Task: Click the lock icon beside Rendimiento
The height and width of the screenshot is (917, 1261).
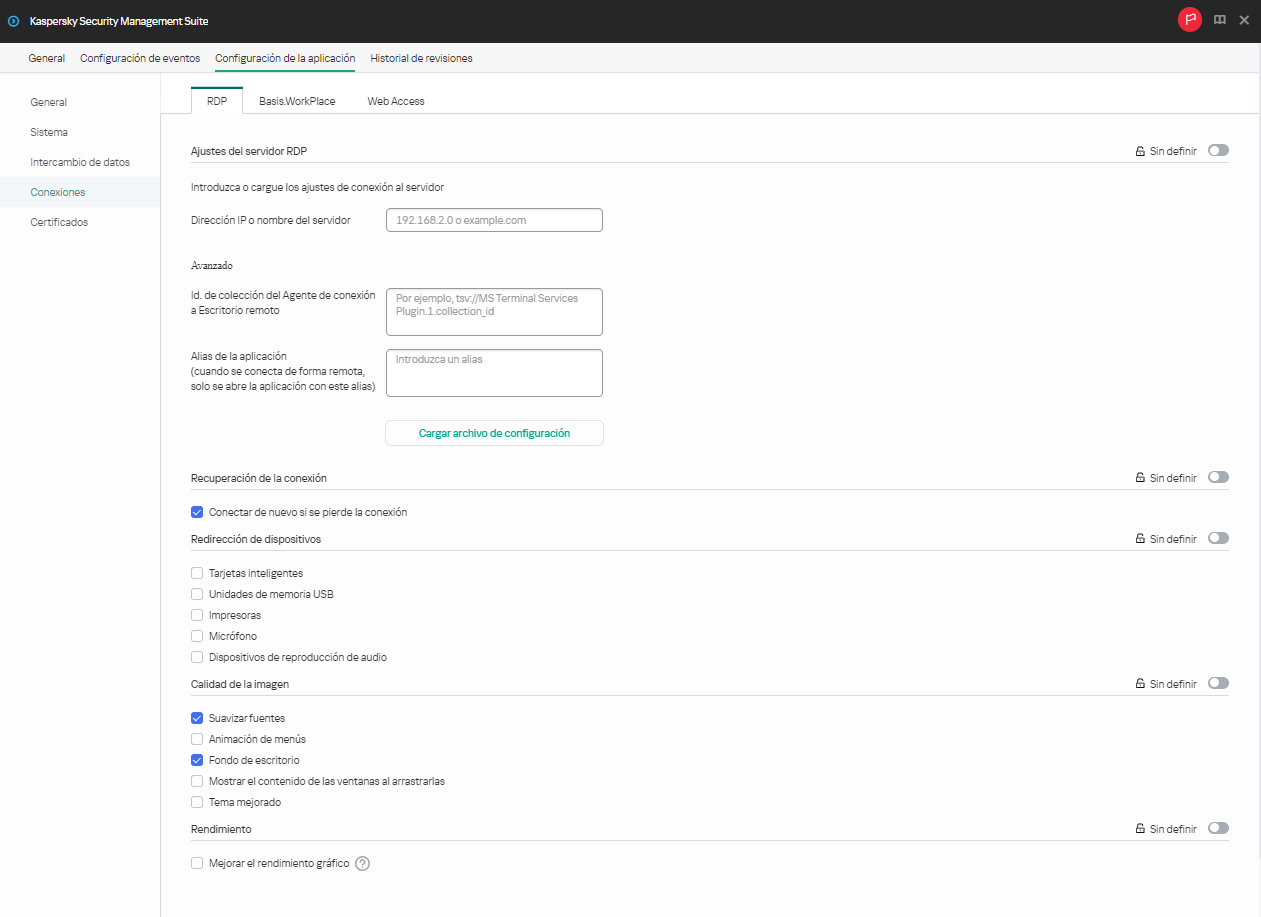Action: point(1140,828)
